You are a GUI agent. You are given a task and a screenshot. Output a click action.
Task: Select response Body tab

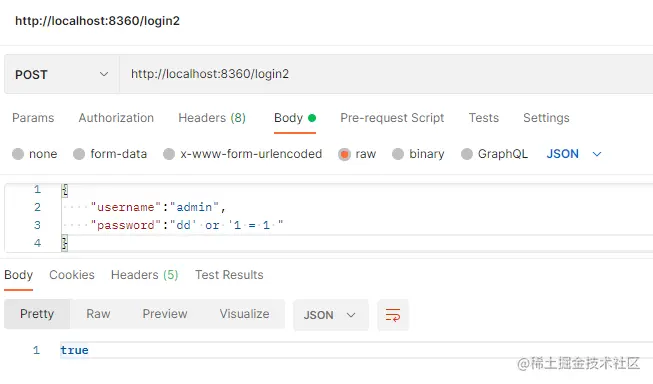coord(18,275)
